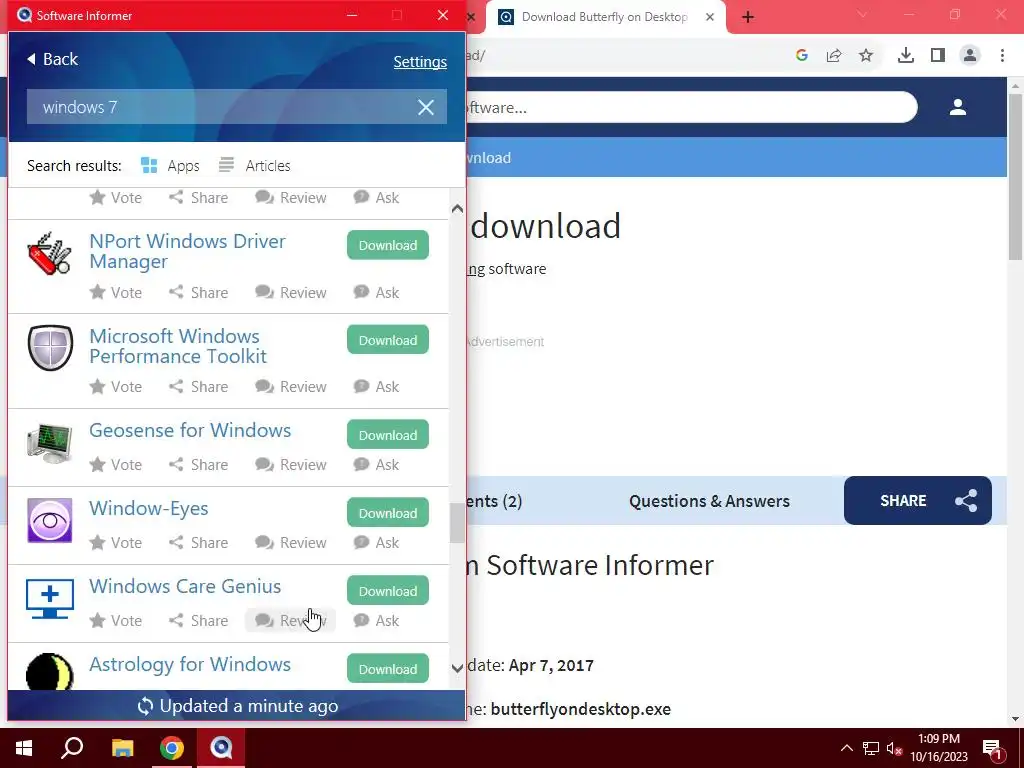Switch search results to Apps
The width and height of the screenshot is (1024, 768).
(170, 166)
